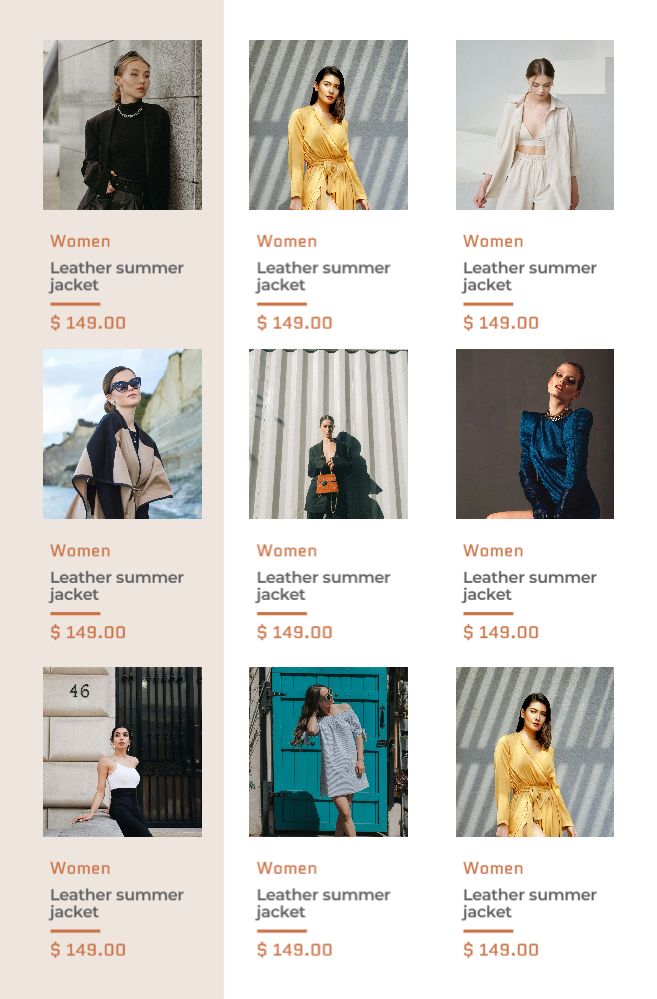This screenshot has height=999, width=657.
Task: Select the cream shirt and shorts product image
Action: (535, 125)
